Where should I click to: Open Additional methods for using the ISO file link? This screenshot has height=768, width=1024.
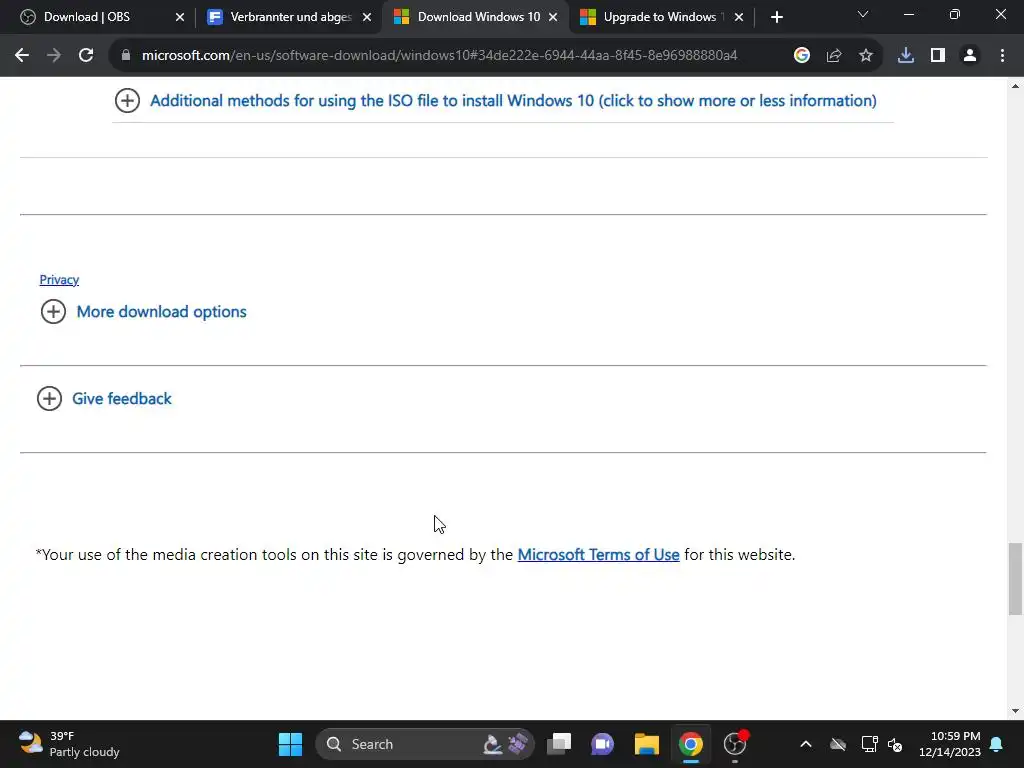tap(513, 101)
